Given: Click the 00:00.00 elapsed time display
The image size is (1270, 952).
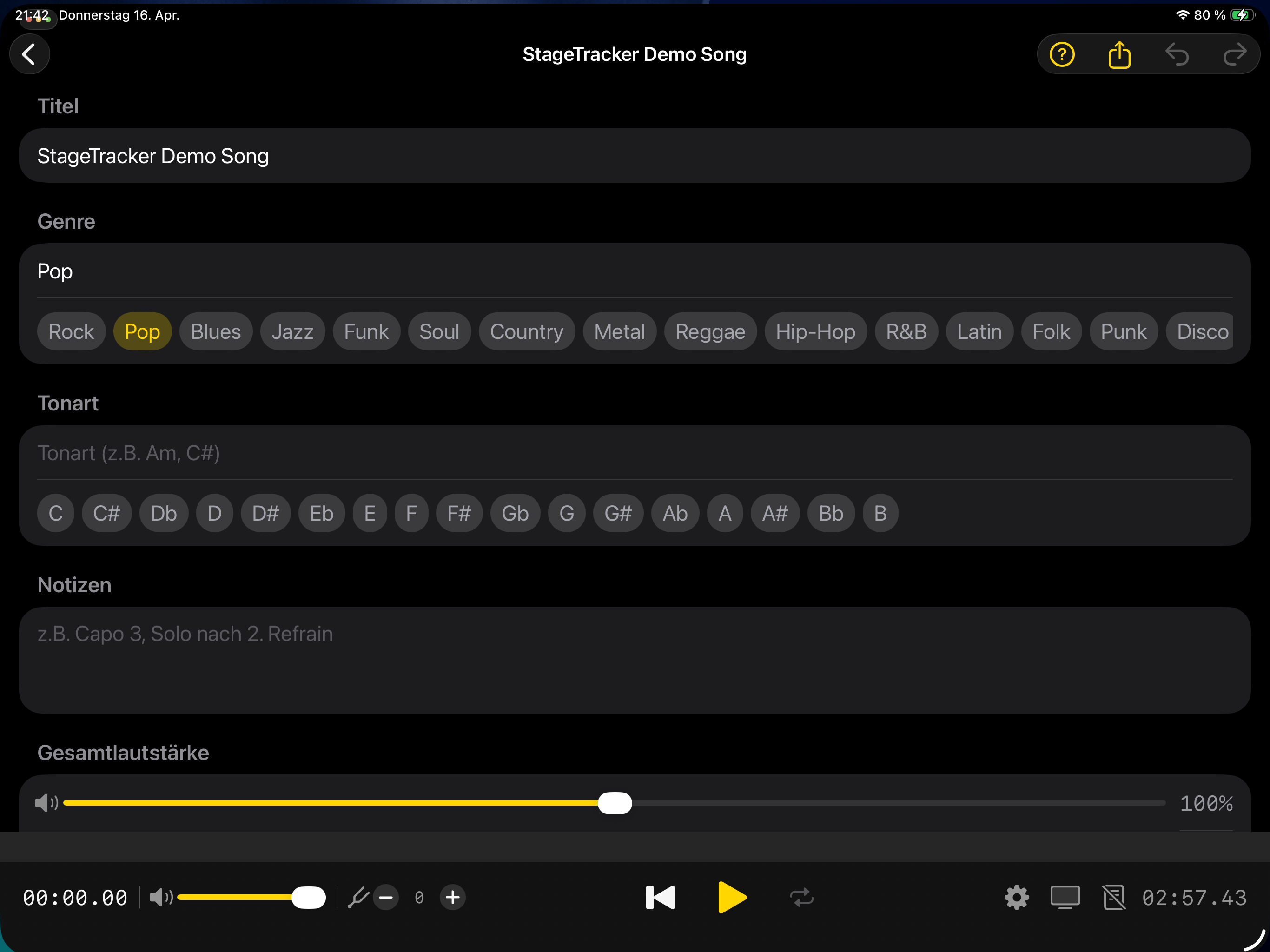Looking at the screenshot, I should 75,898.
